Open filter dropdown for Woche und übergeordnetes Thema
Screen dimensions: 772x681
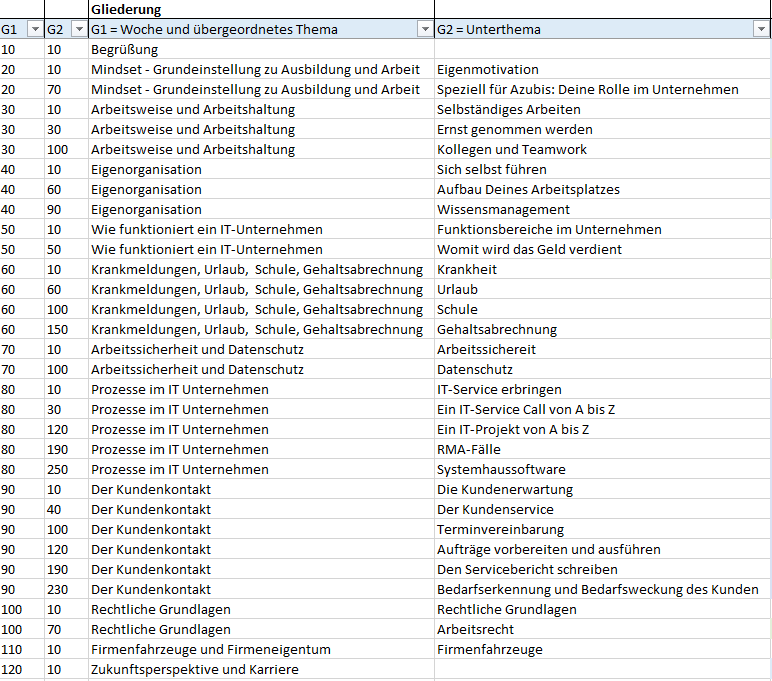pyautogui.click(x=425, y=30)
